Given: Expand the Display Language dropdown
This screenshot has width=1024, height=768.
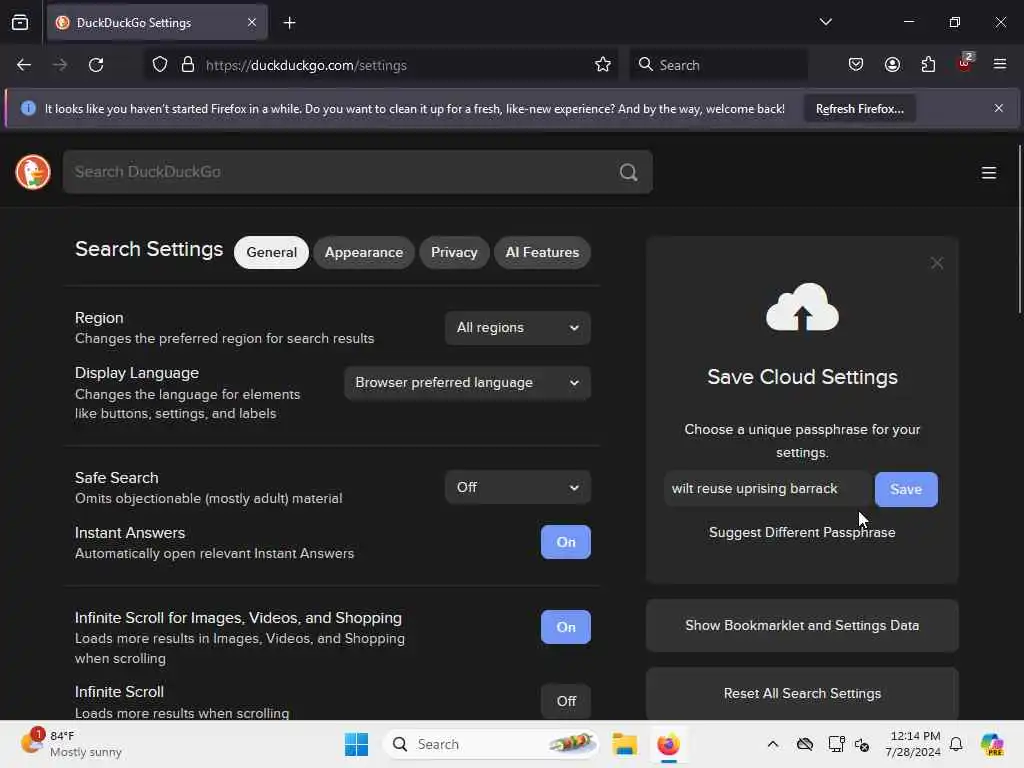Looking at the screenshot, I should tap(468, 383).
